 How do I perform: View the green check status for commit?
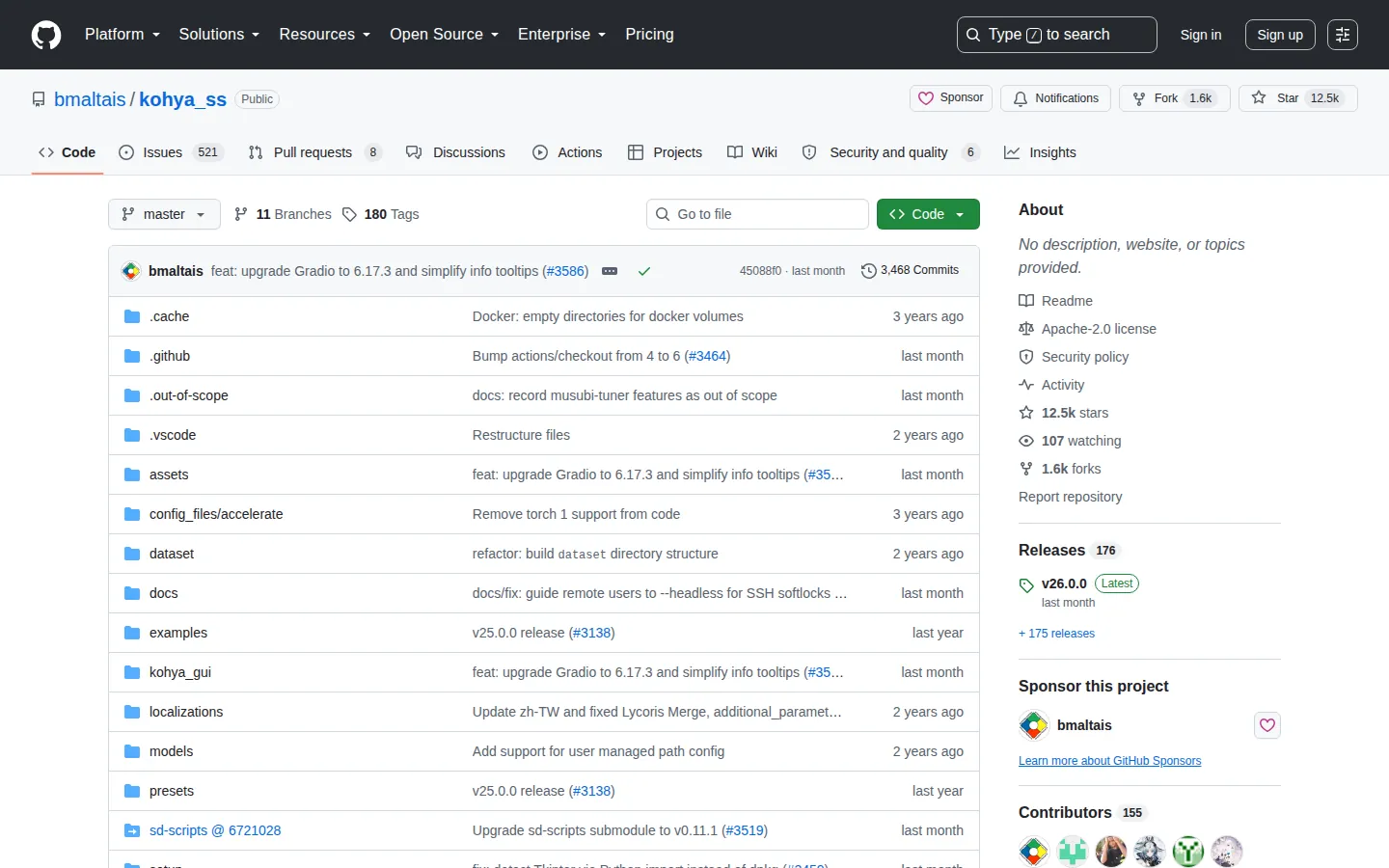click(644, 271)
